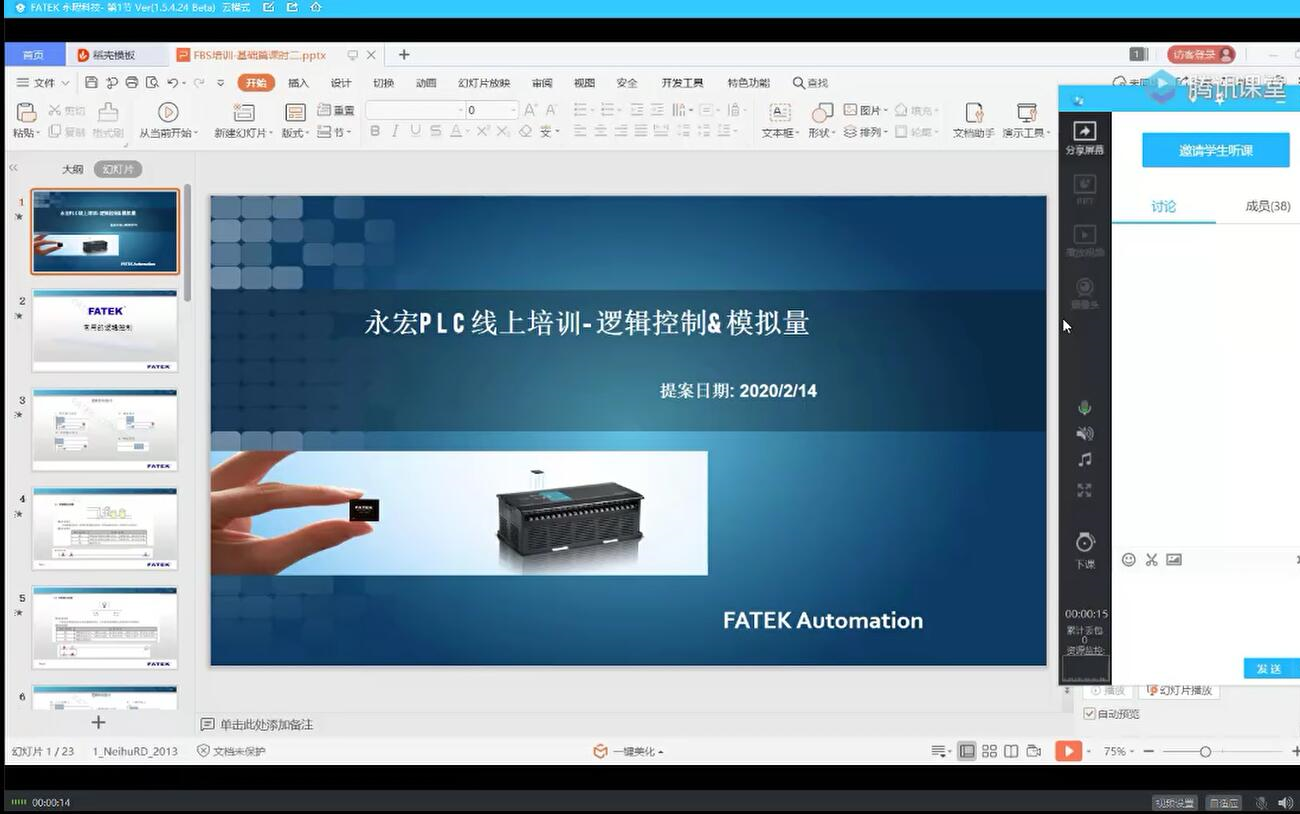Open the File (文件) menu dropdown
Screen dimensions: 1300x814
[44, 83]
